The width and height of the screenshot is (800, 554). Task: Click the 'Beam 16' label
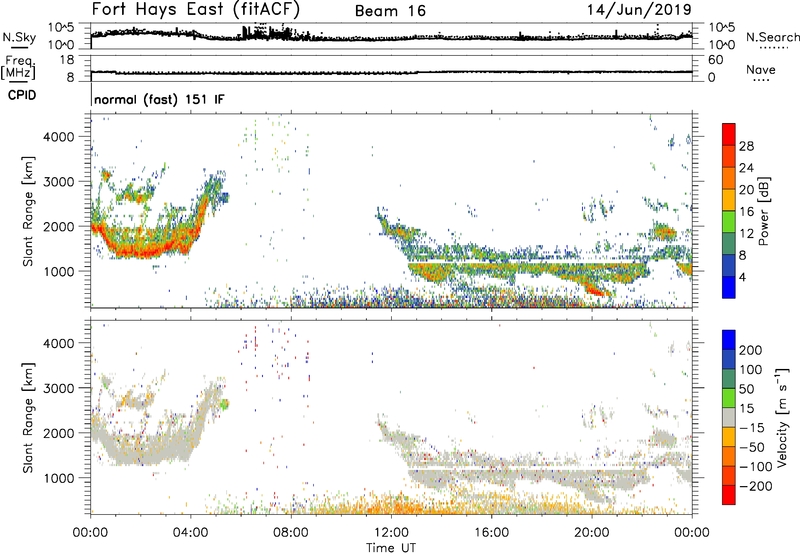tap(390, 11)
